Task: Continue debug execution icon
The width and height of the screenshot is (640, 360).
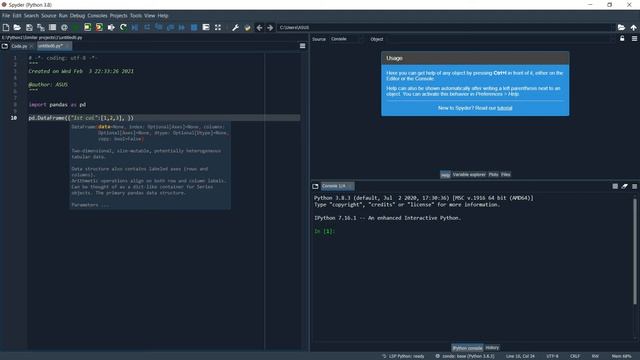Action: click(x=182, y=27)
